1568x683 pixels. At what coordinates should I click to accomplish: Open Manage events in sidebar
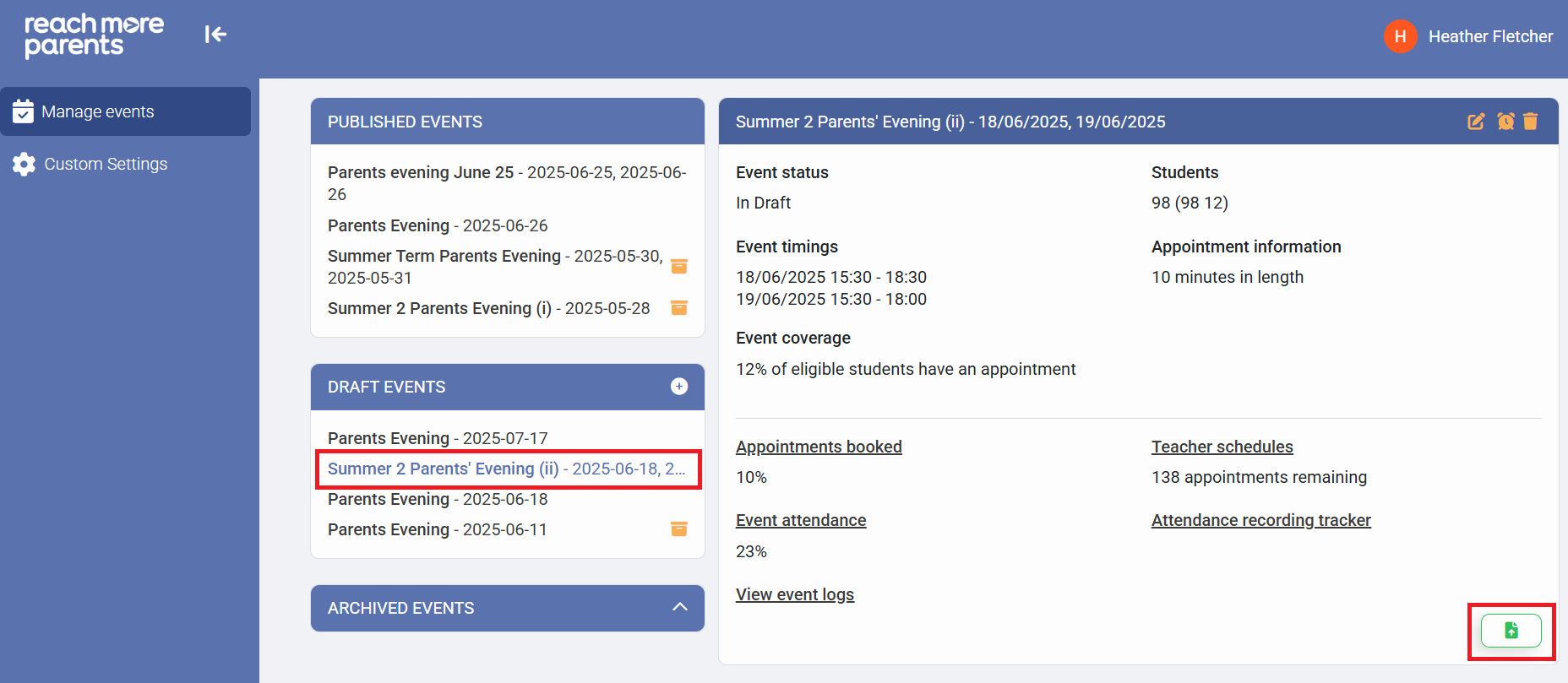(98, 111)
